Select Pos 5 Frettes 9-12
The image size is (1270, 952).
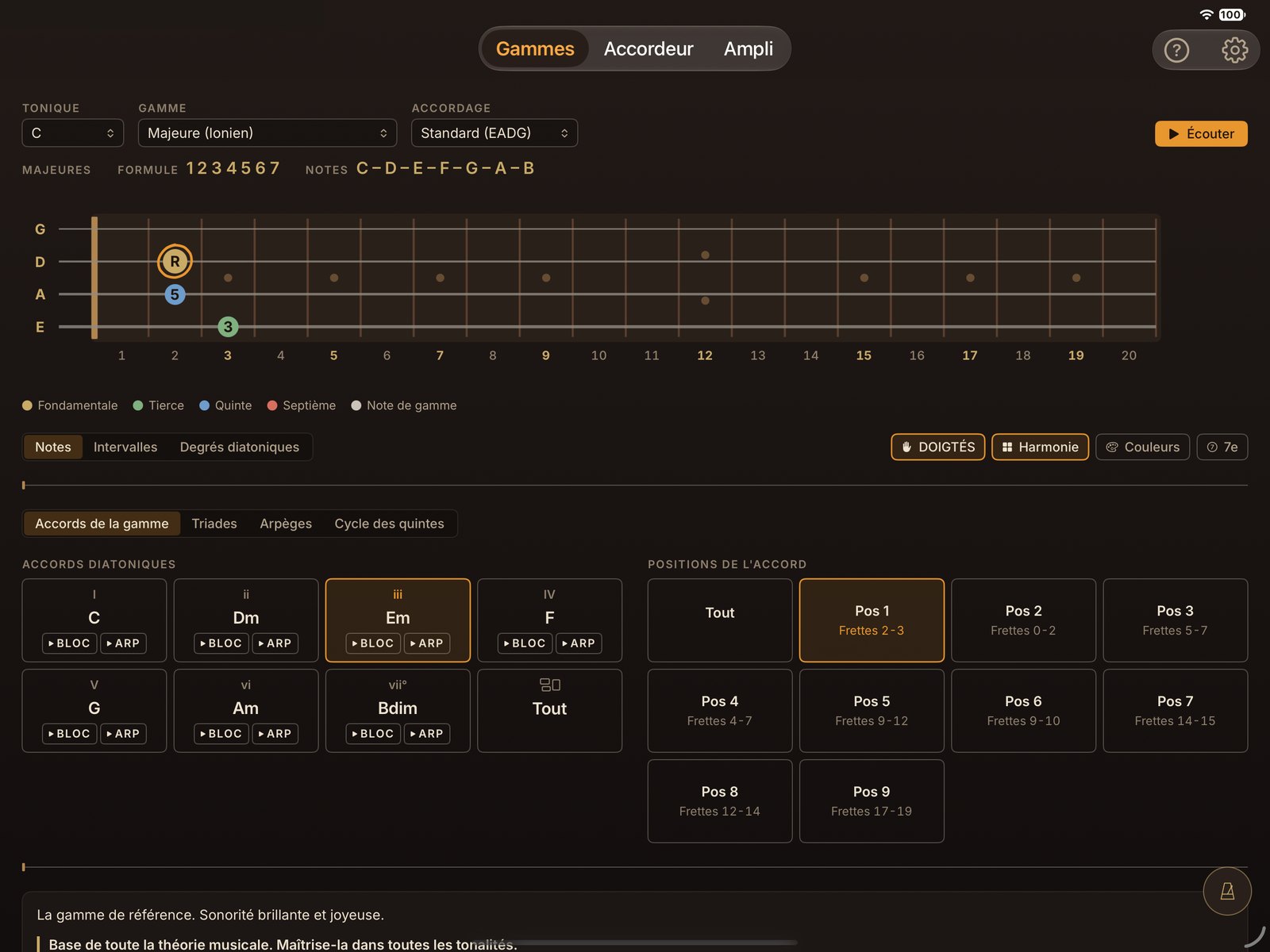(872, 711)
